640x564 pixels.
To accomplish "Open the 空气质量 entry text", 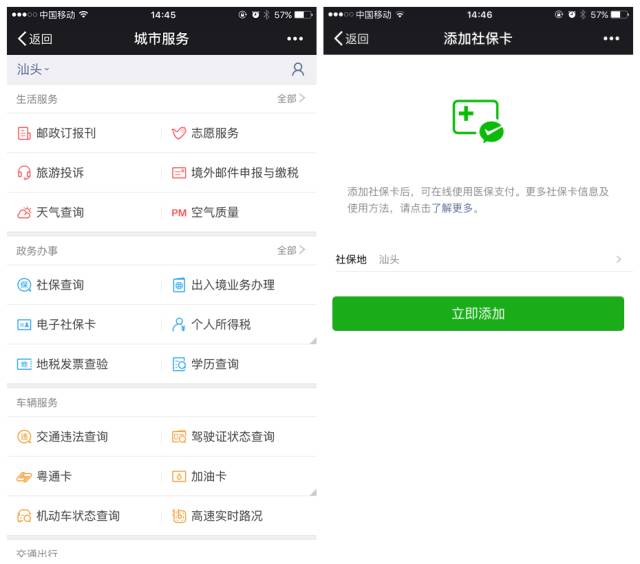I will [215, 212].
